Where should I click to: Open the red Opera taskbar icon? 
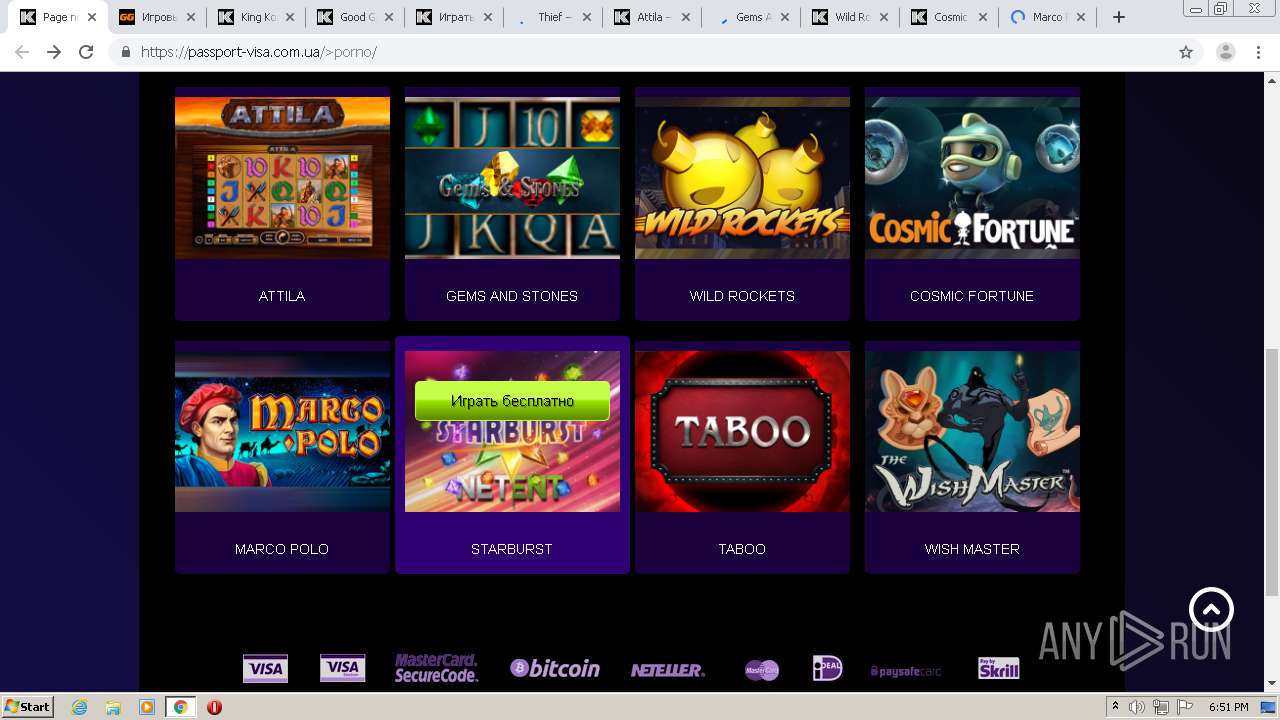pyautogui.click(x=214, y=707)
